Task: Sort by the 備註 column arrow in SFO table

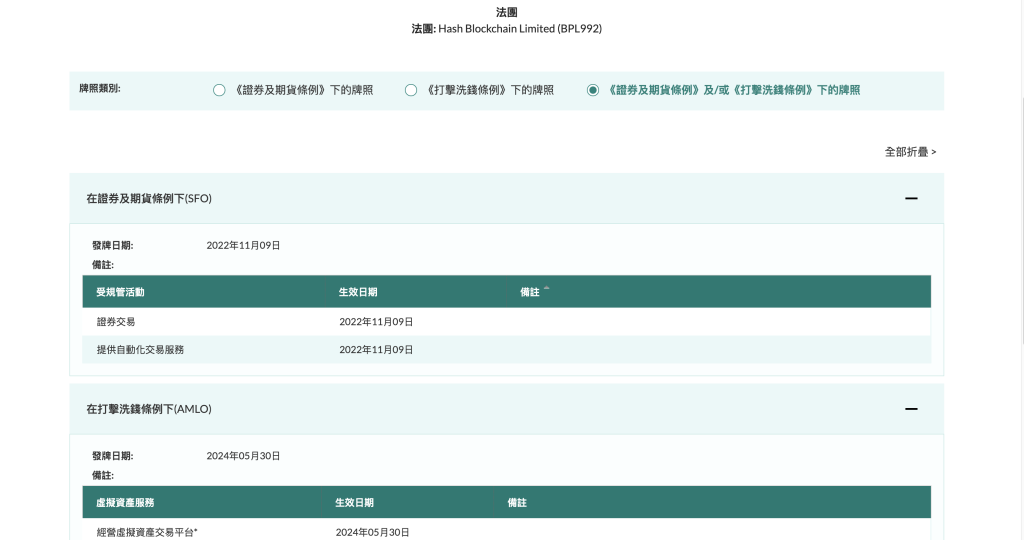Action: point(547,289)
